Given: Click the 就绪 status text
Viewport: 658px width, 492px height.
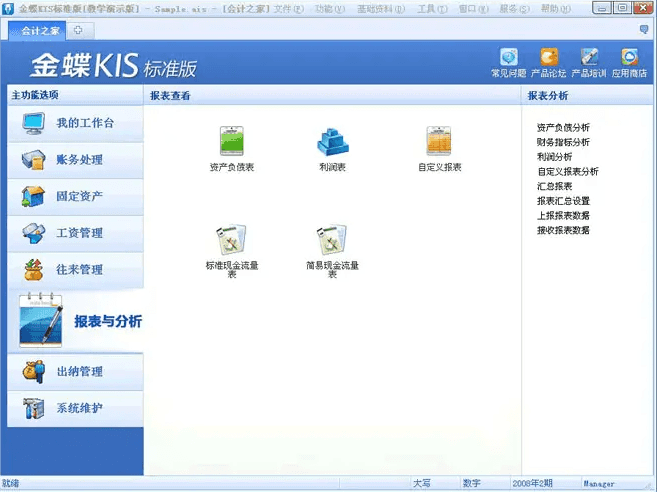Looking at the screenshot, I should click(x=10, y=484).
